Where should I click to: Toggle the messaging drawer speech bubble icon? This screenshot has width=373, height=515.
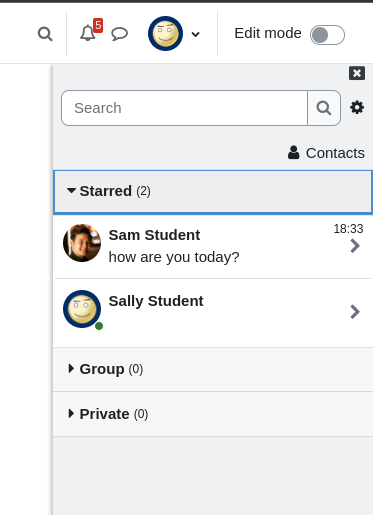pos(119,34)
